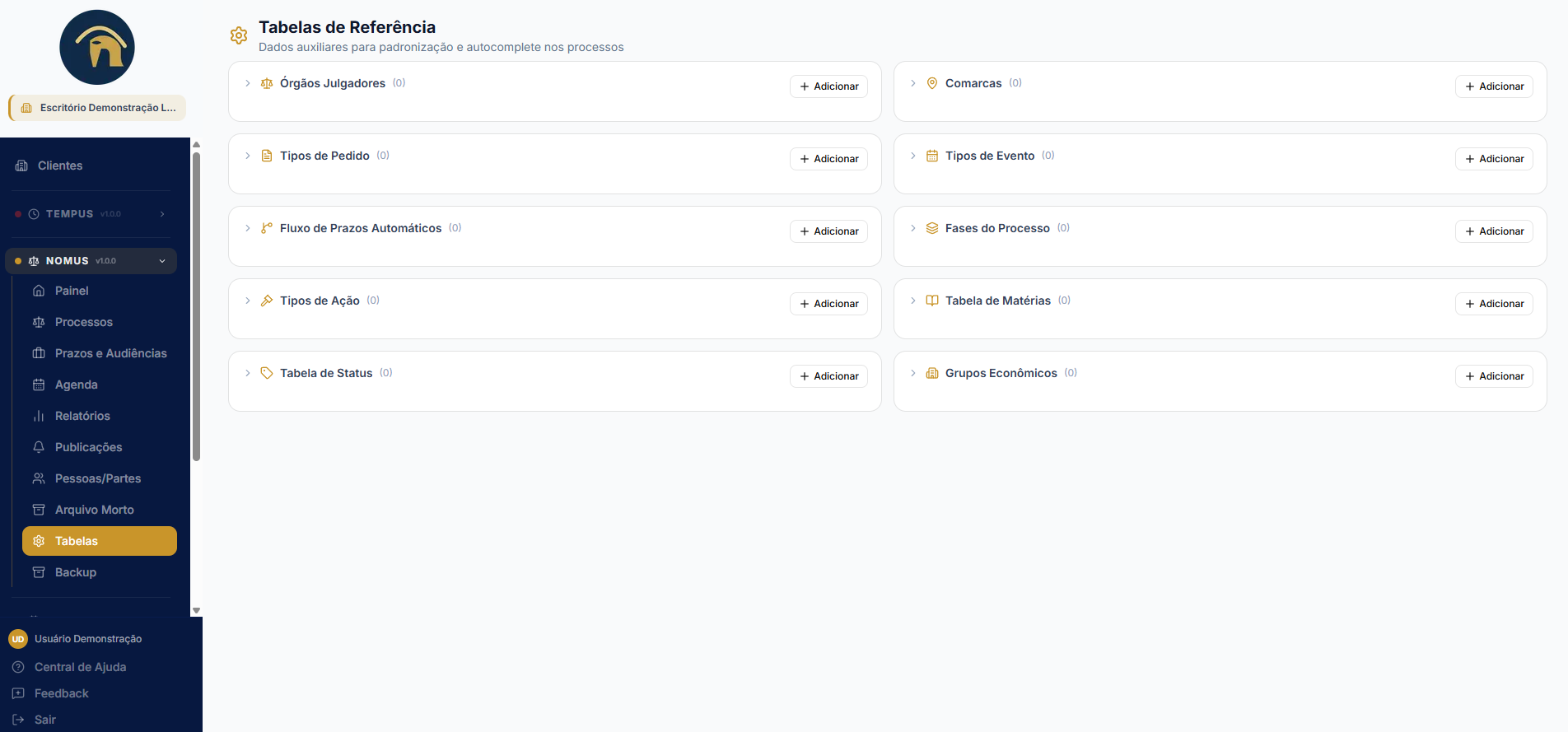The image size is (1568, 732).
Task: Click the question mark icon for Central de Ajuda
Action: (18, 667)
